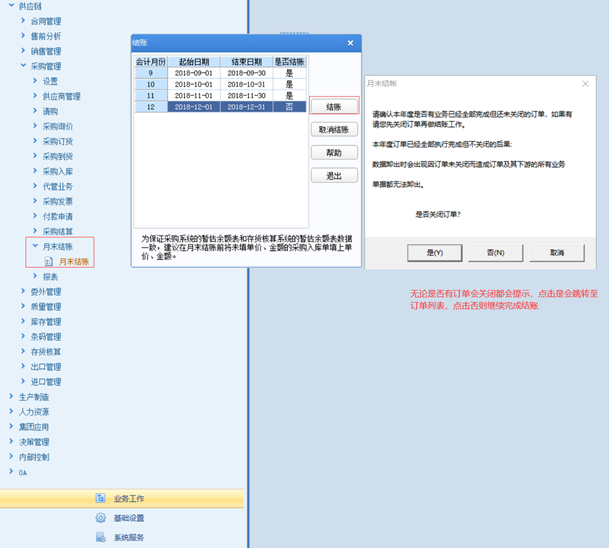Screen dimensions: 609x548
Task: Select the 库存管理 tree item
Action: [x=46, y=322]
